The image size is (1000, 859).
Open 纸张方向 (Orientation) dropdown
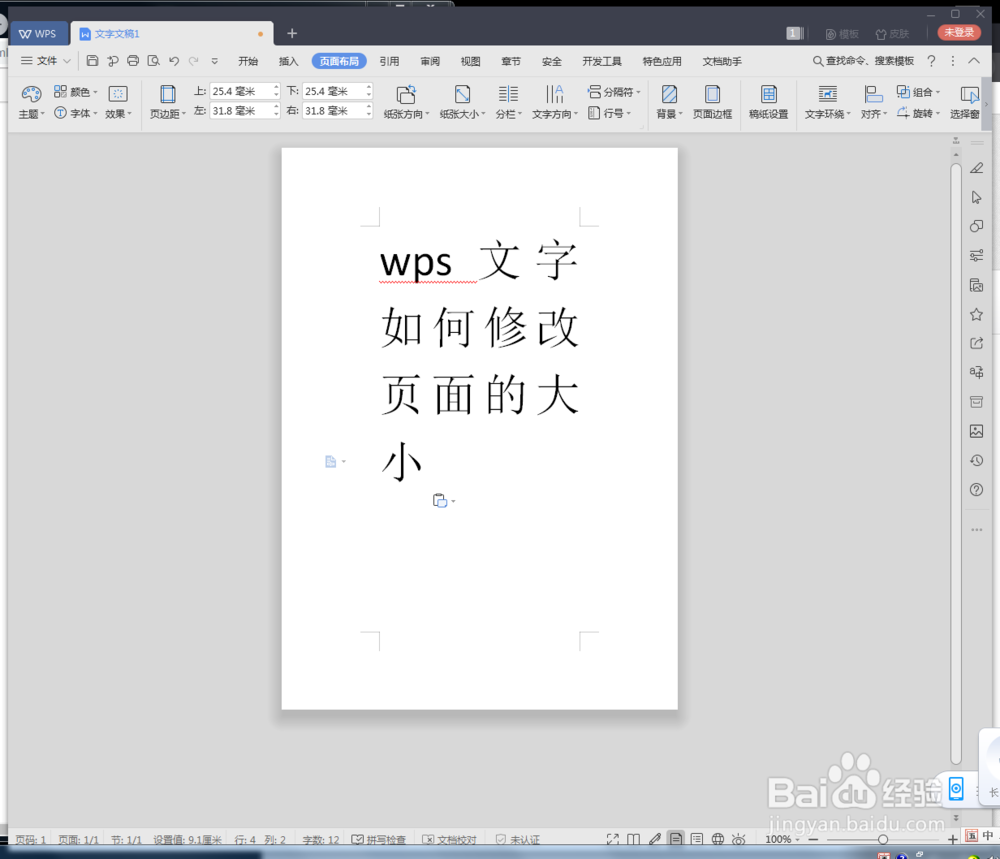coord(406,102)
